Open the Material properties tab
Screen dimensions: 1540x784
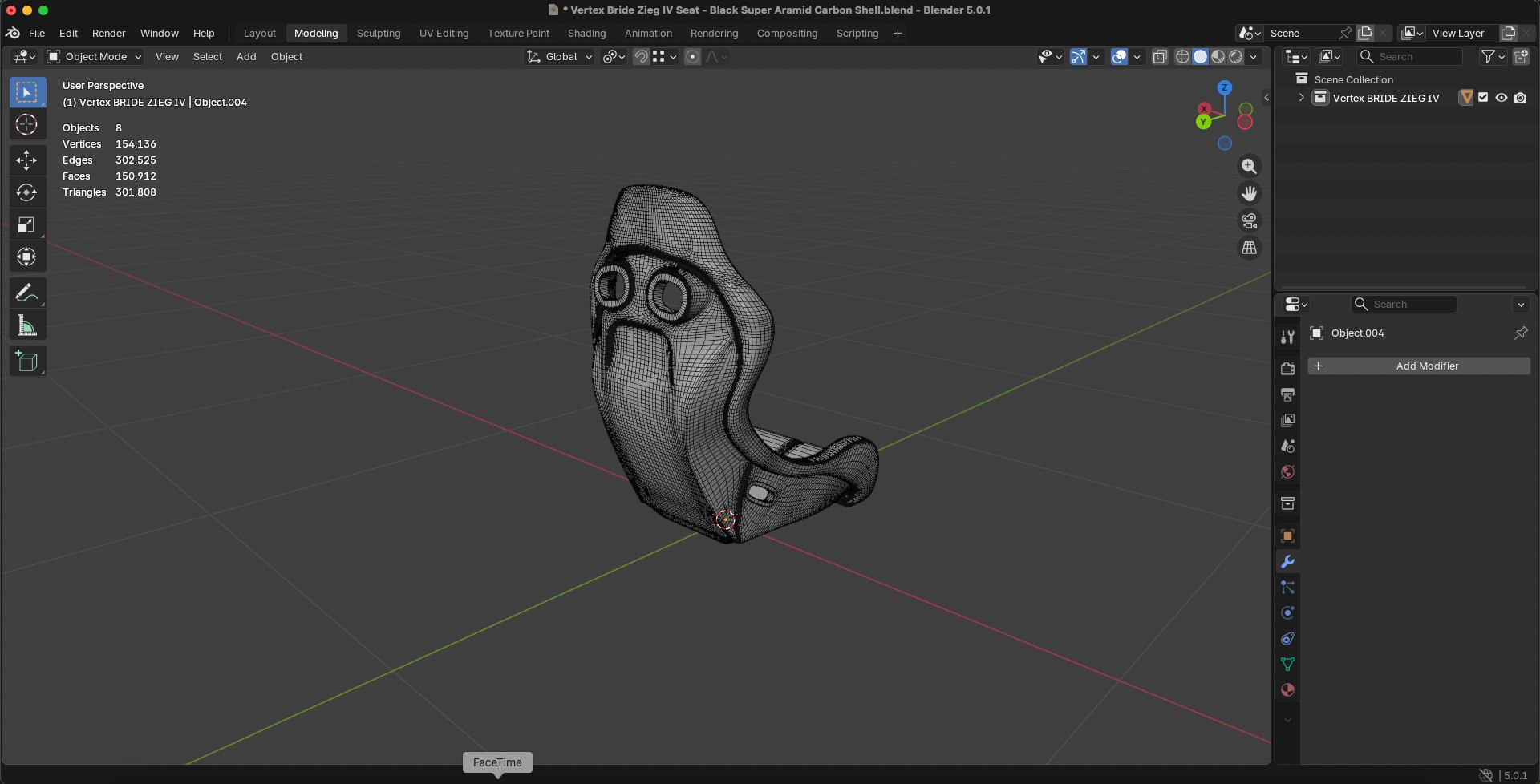(x=1287, y=690)
